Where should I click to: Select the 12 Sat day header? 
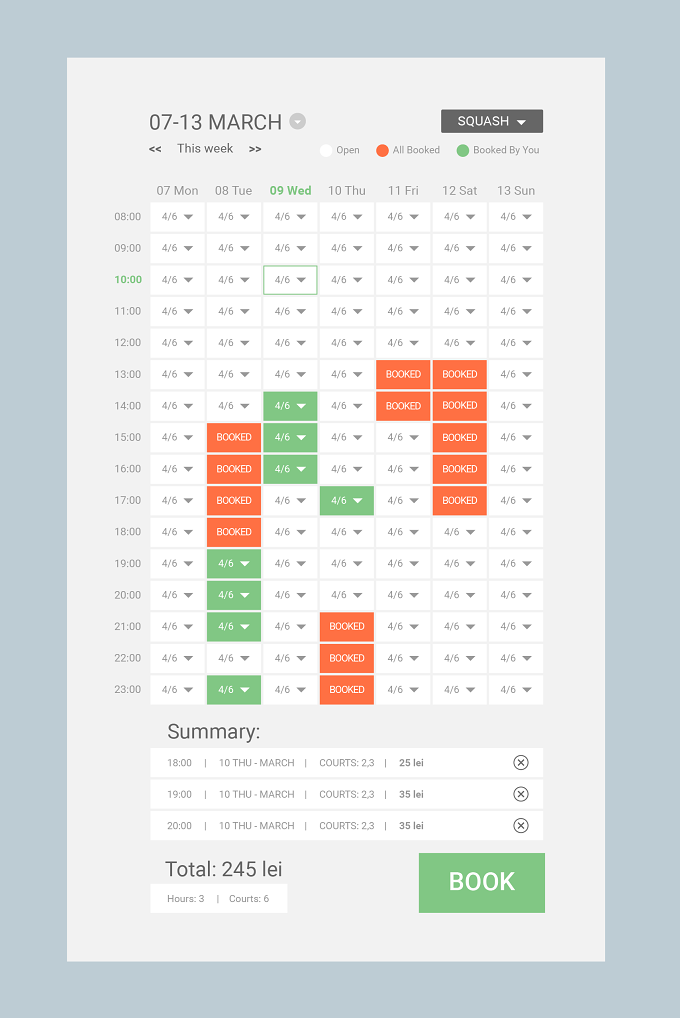[459, 191]
